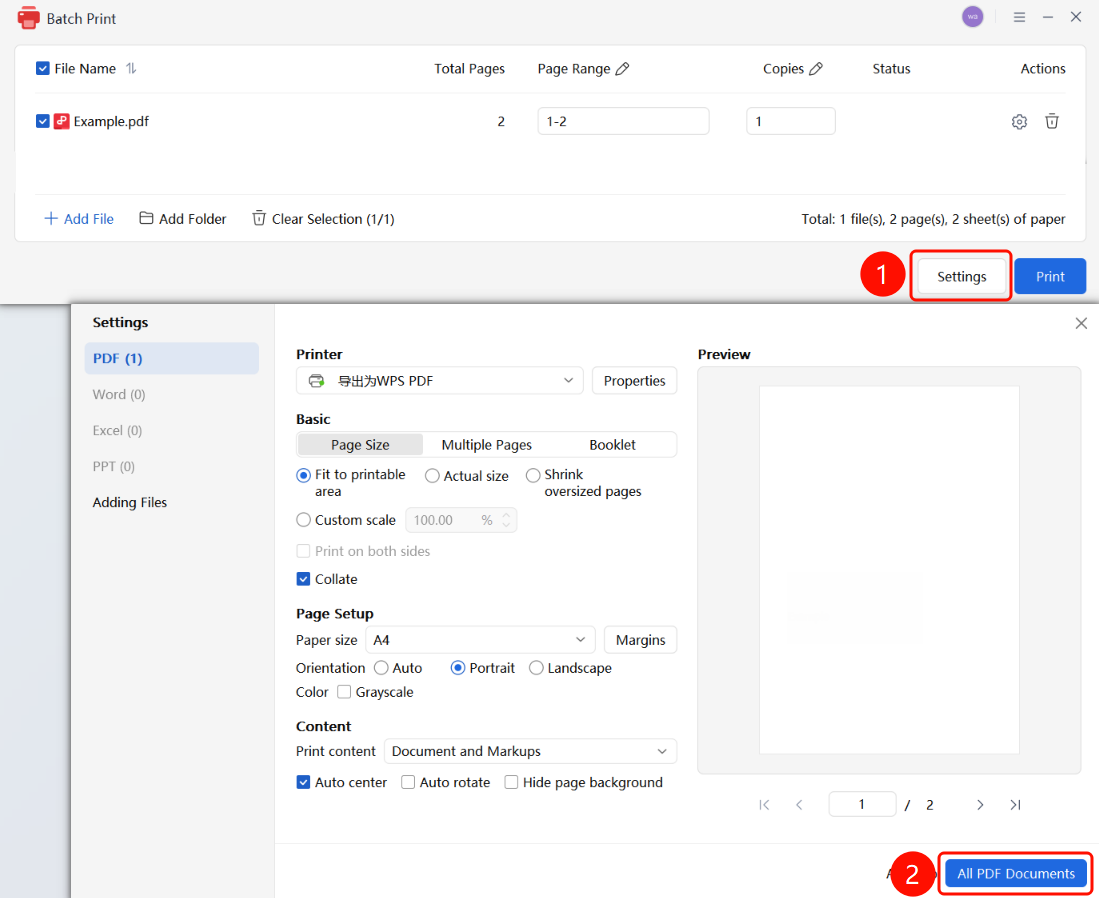Close the Settings panel

(1081, 323)
